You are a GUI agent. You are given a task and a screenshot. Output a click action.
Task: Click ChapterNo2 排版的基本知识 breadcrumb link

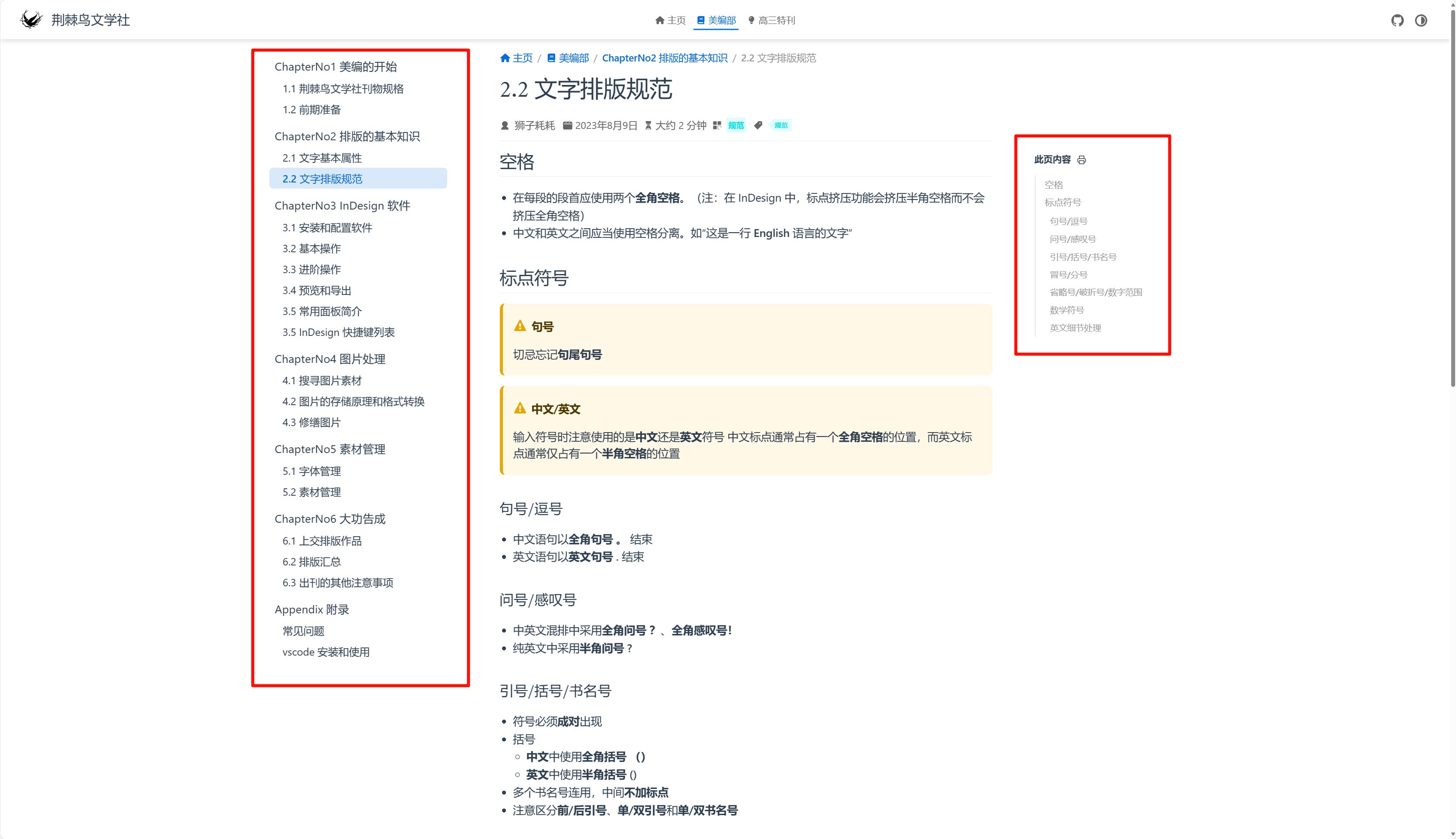665,58
